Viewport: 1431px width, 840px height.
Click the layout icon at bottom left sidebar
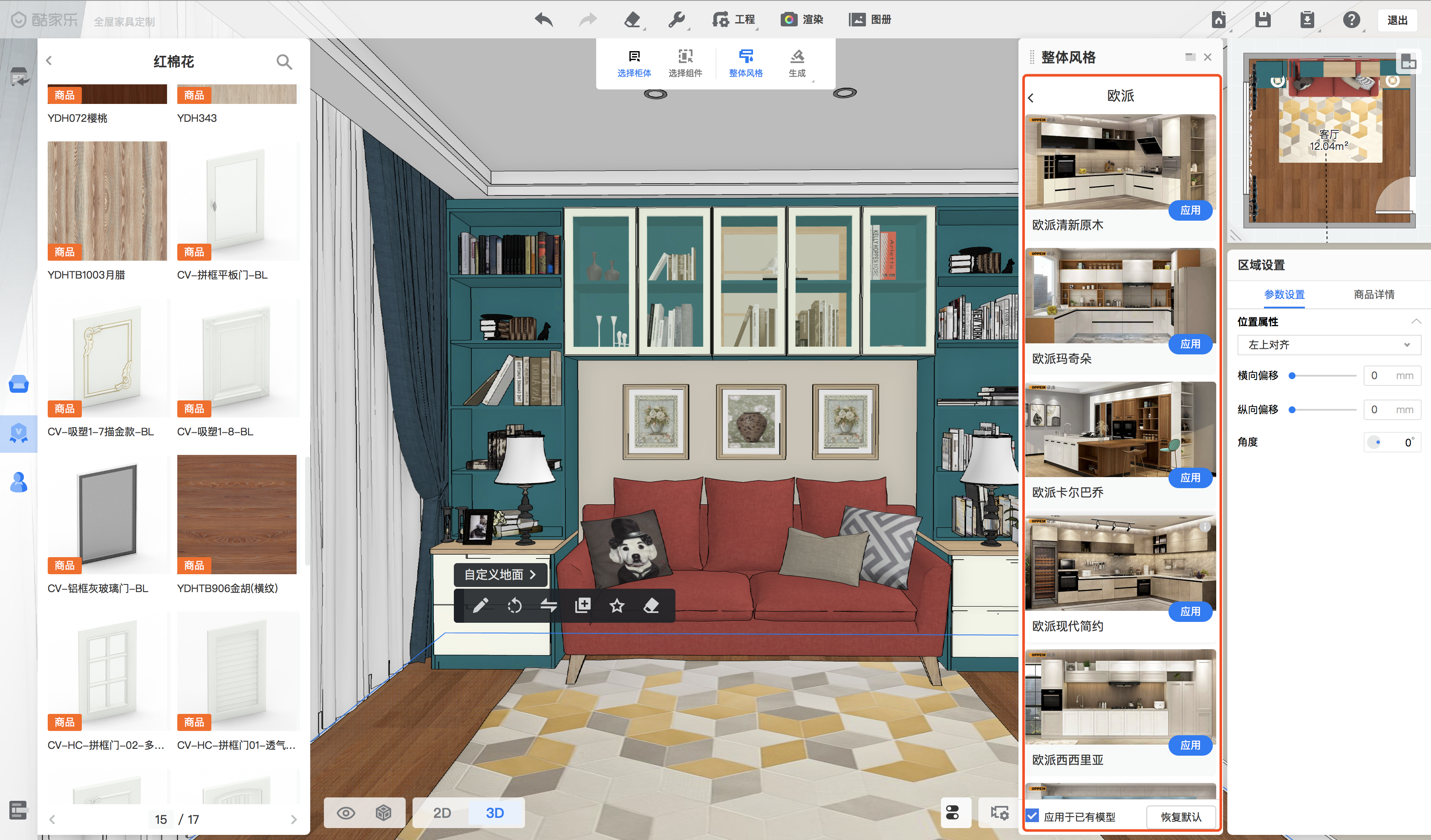(18, 810)
